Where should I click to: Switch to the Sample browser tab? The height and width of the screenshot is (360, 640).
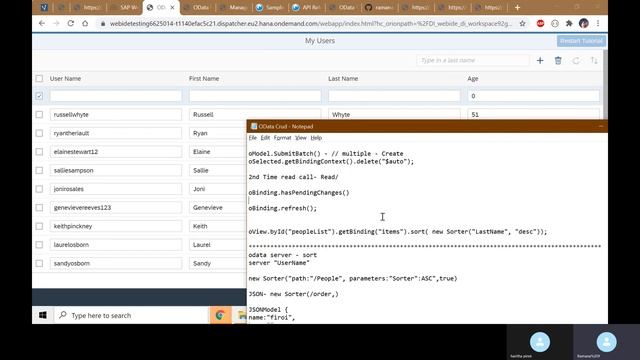(270, 7)
